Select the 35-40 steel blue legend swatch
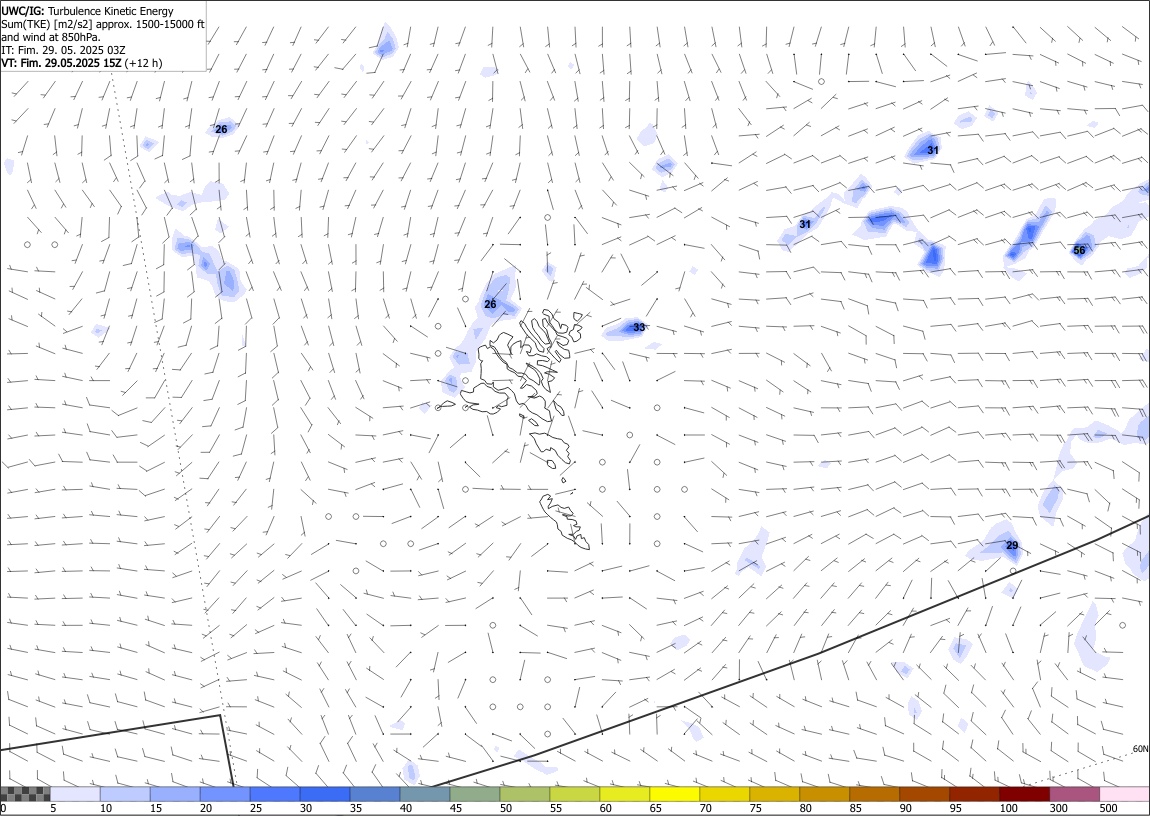This screenshot has width=1150, height=816. (x=375, y=794)
